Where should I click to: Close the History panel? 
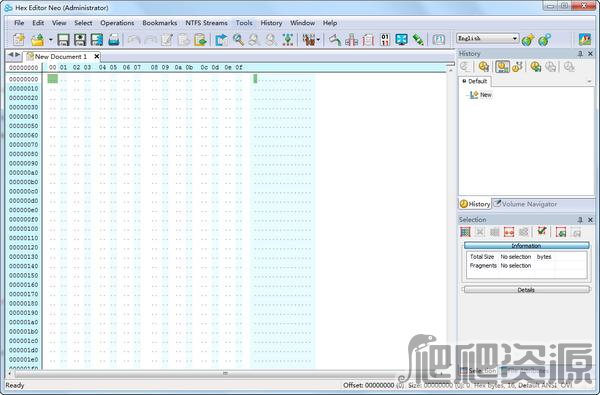coord(590,54)
